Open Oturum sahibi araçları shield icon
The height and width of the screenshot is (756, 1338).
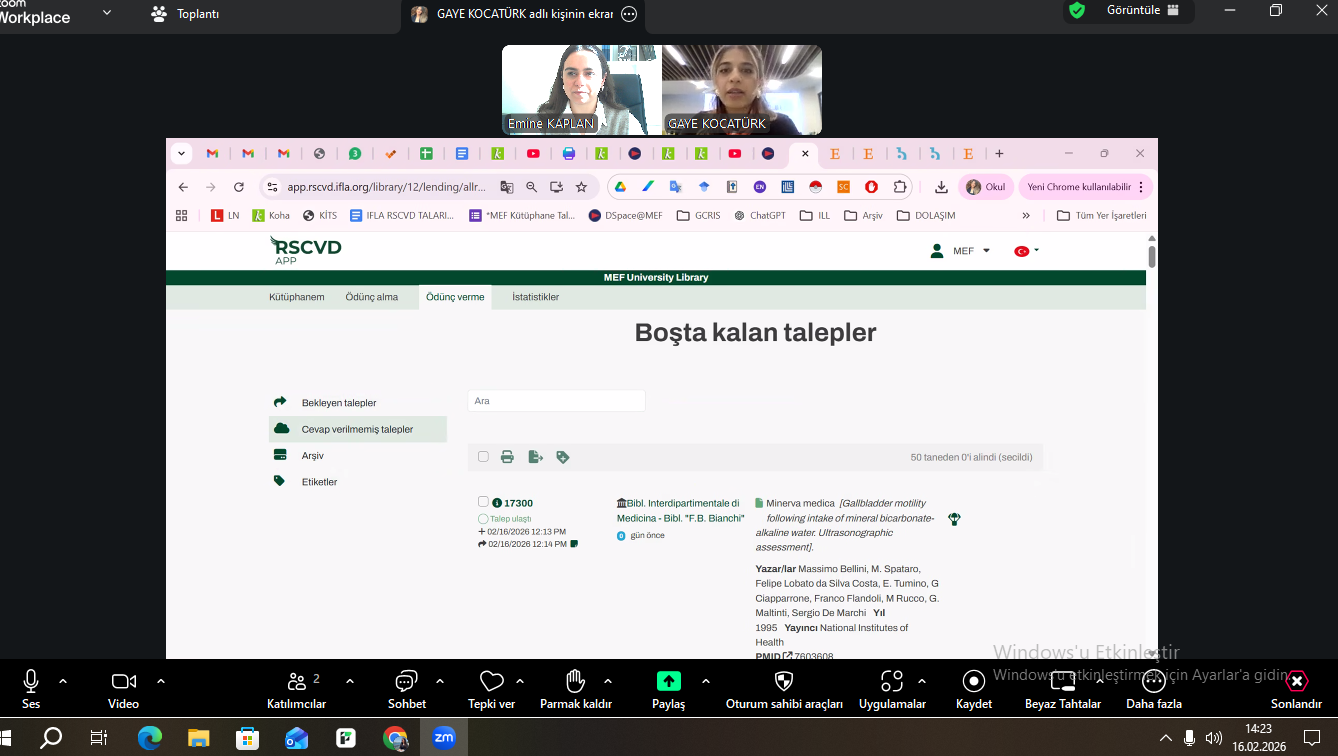pos(784,688)
